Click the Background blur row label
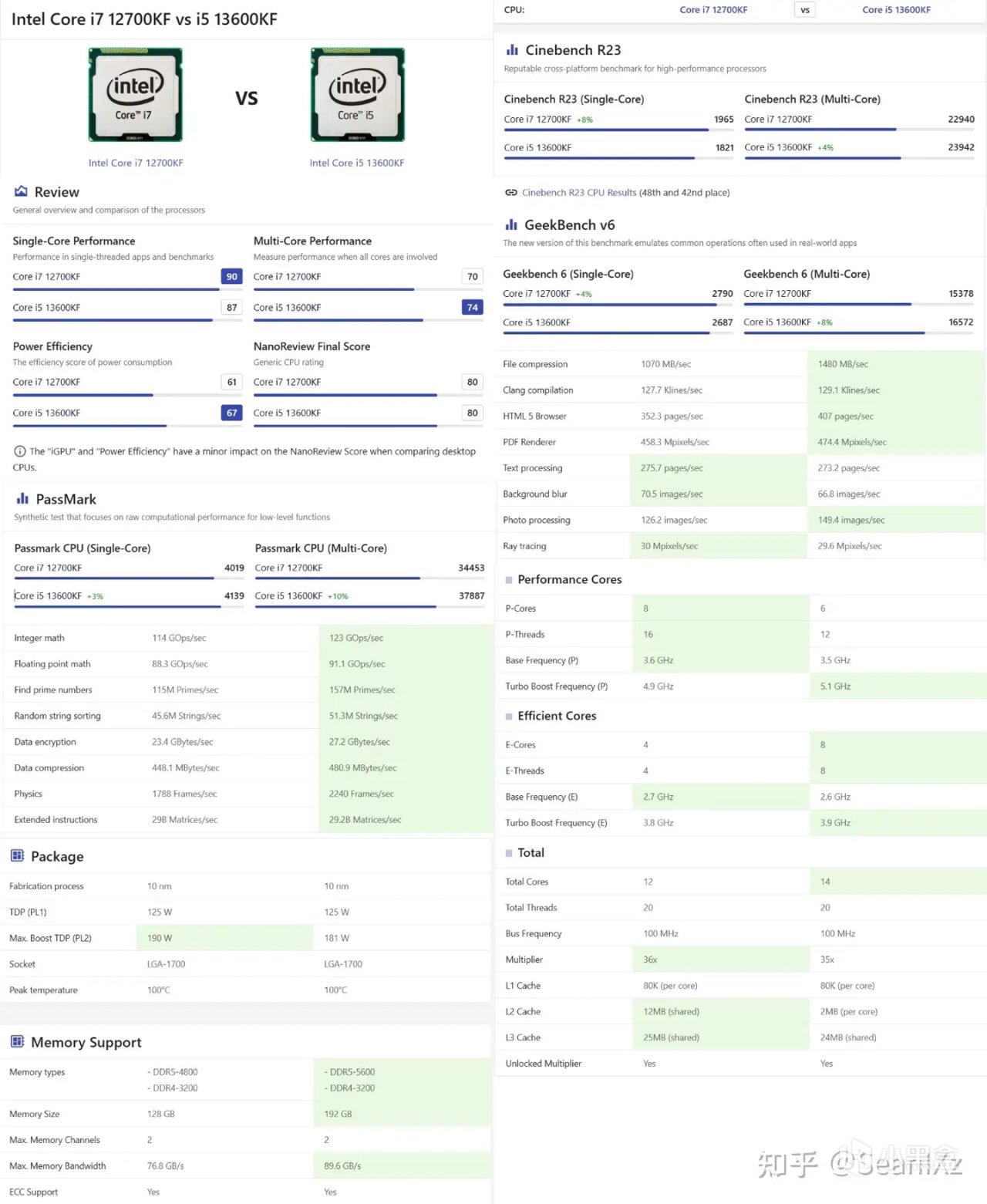Image resolution: width=987 pixels, height=1204 pixels. 535,494
